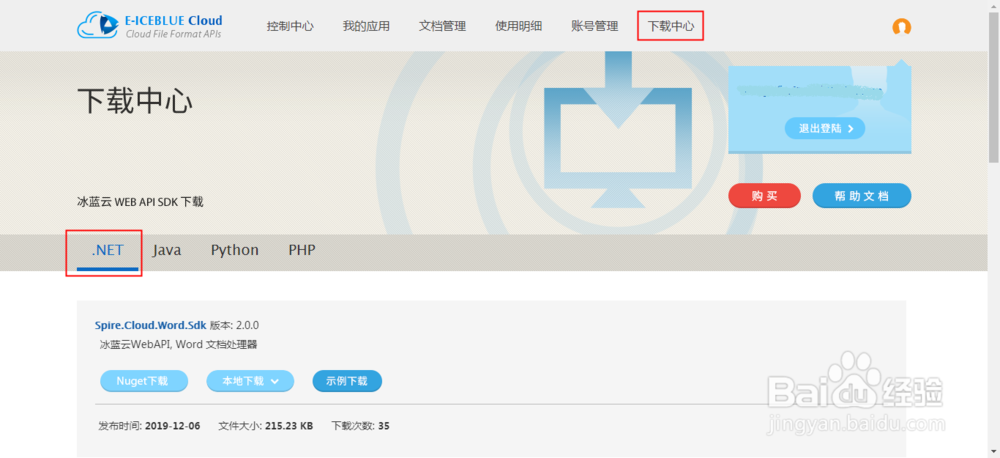Click the red 购买 button
The height and width of the screenshot is (458, 1000).
pos(764,196)
